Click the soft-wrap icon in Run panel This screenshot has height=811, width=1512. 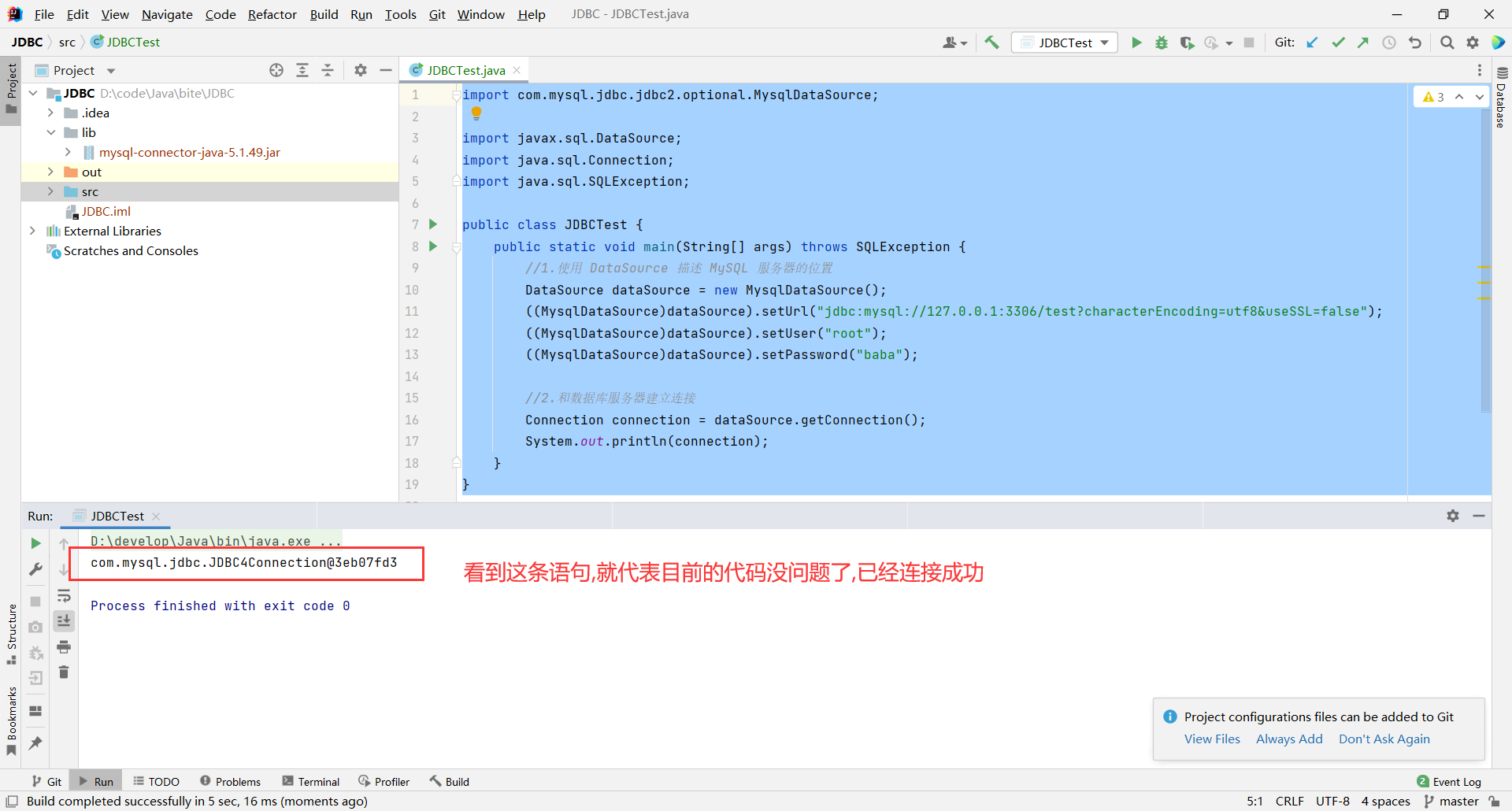pyautogui.click(x=65, y=596)
